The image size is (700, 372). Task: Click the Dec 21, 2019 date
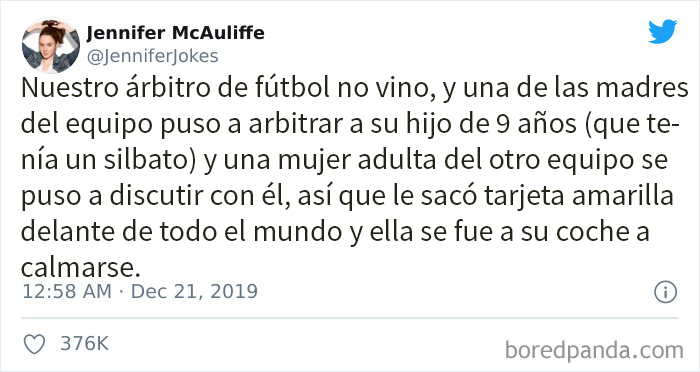(194, 292)
